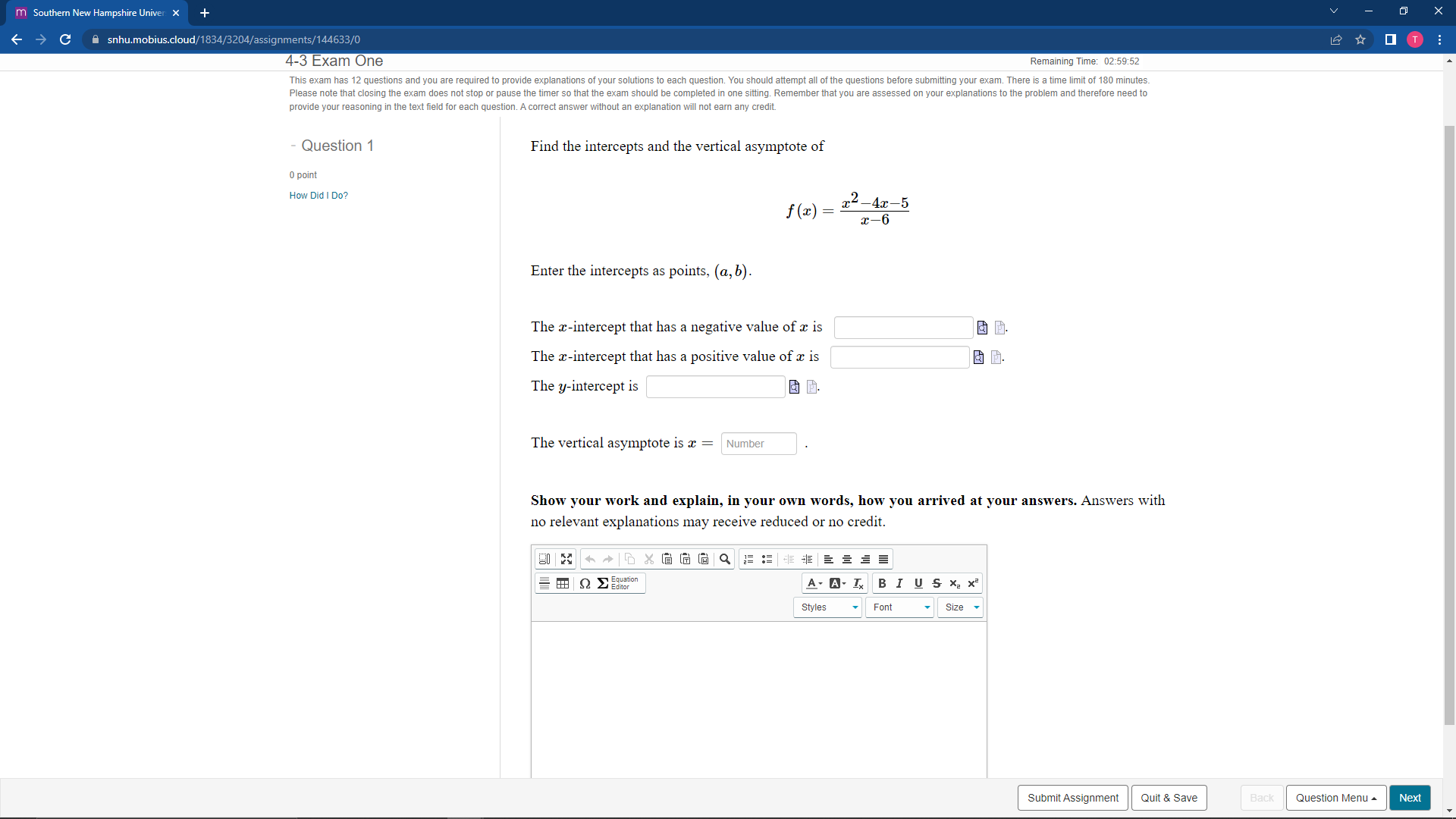
Task: Paste as plain text icon
Action: [686, 559]
